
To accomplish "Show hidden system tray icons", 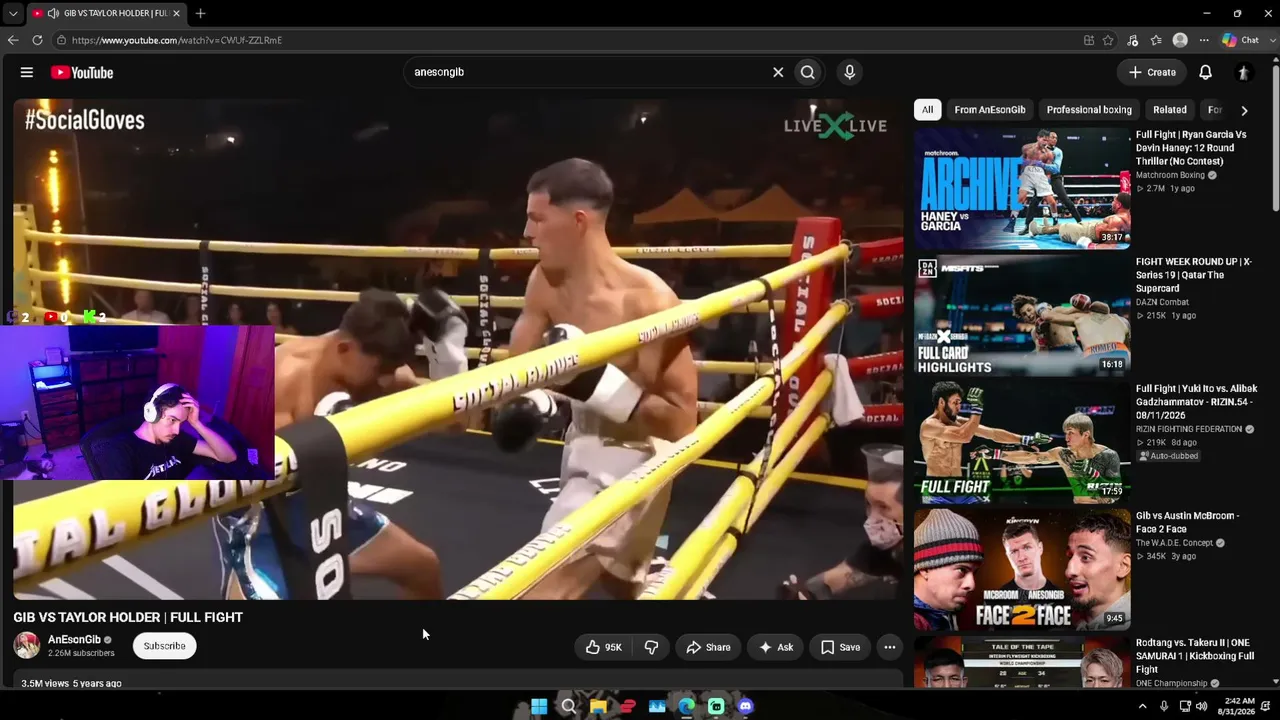I will pyautogui.click(x=1142, y=707).
